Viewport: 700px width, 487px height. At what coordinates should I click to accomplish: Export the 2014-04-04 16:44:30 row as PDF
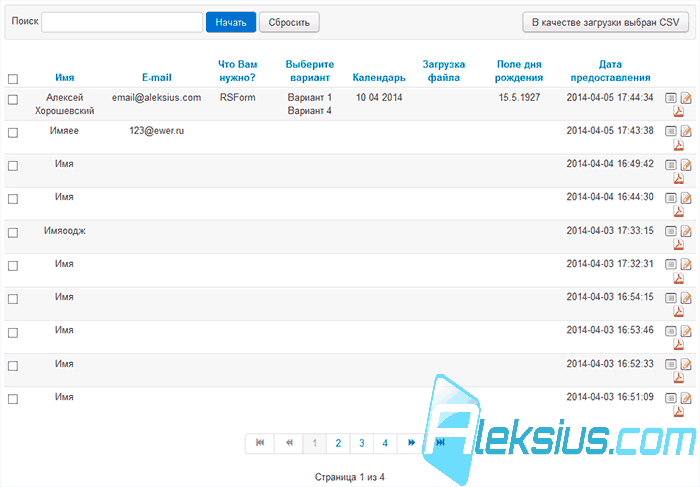[679, 211]
